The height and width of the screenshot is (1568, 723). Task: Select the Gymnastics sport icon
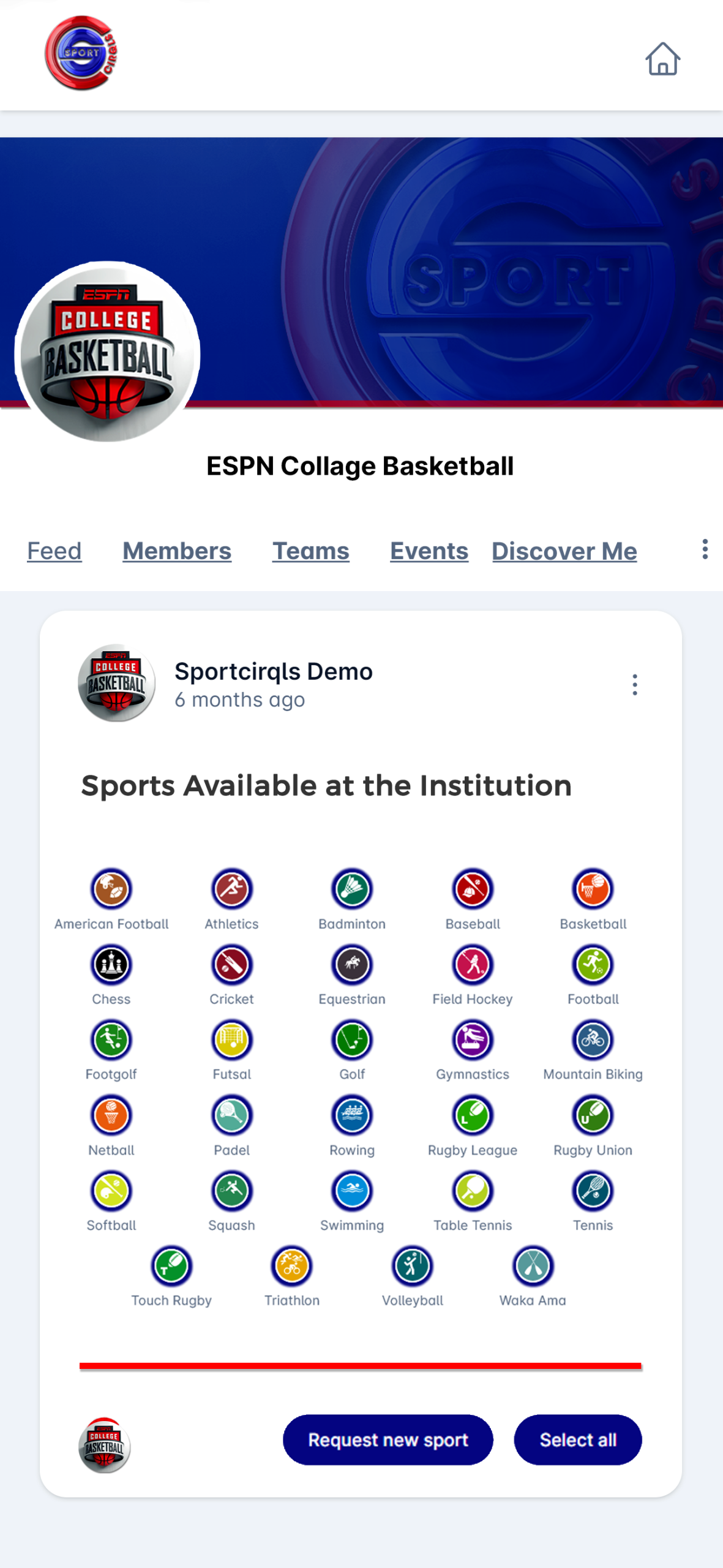[473, 1039]
